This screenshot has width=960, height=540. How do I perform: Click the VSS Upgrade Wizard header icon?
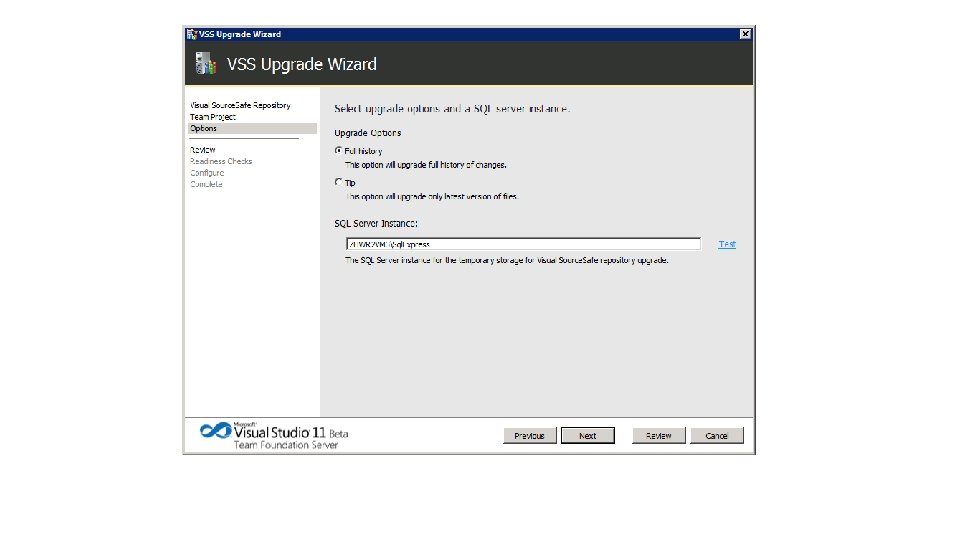pyautogui.click(x=206, y=64)
